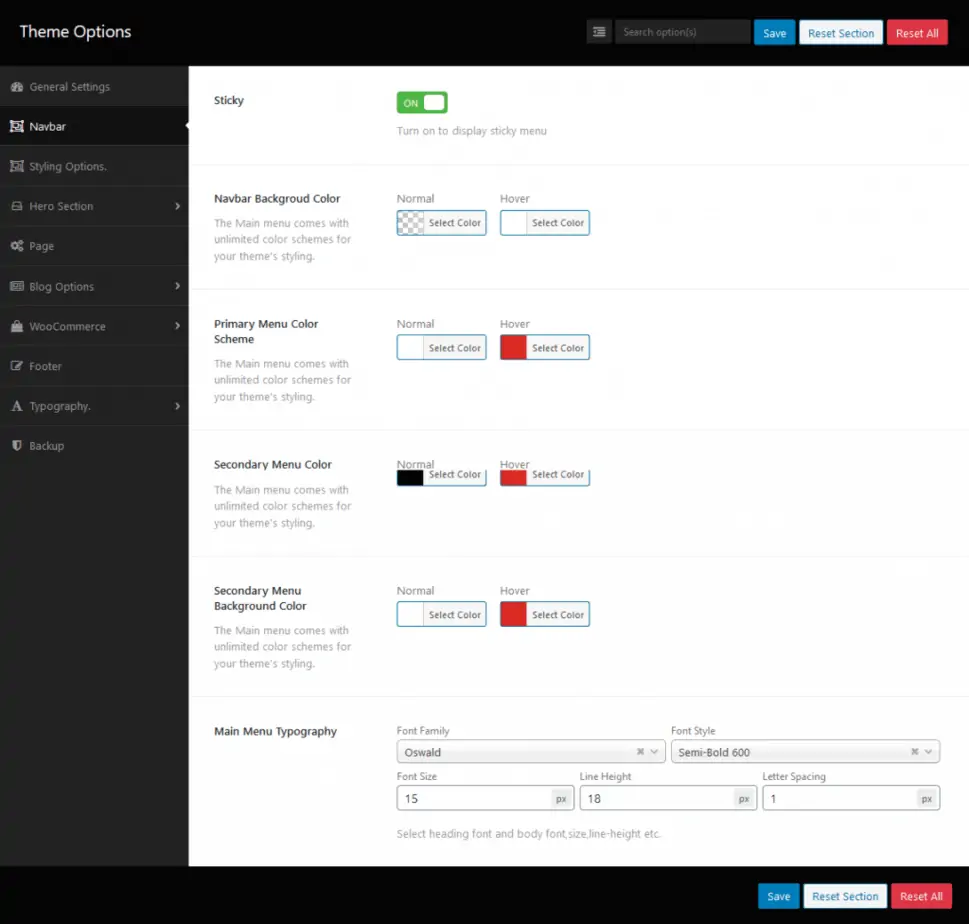
Task: Click the WooCommerce bag icon
Action: 17,326
